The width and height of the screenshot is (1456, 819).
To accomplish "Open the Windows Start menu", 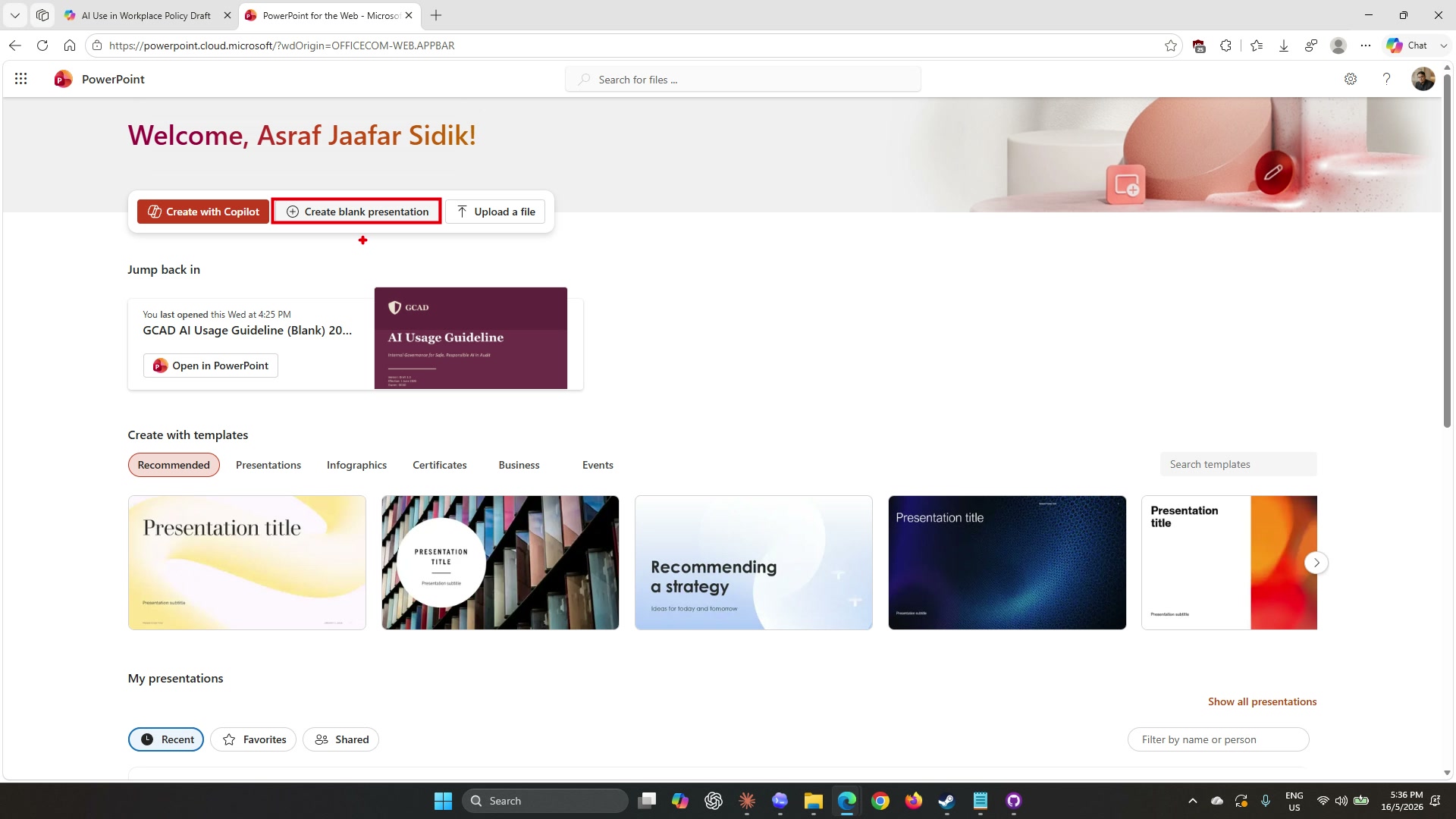I will click(443, 801).
